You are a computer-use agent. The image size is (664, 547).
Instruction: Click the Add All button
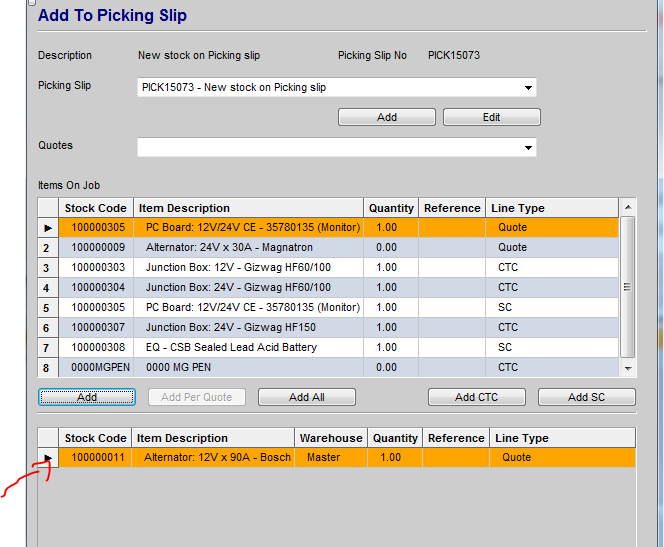tap(306, 397)
